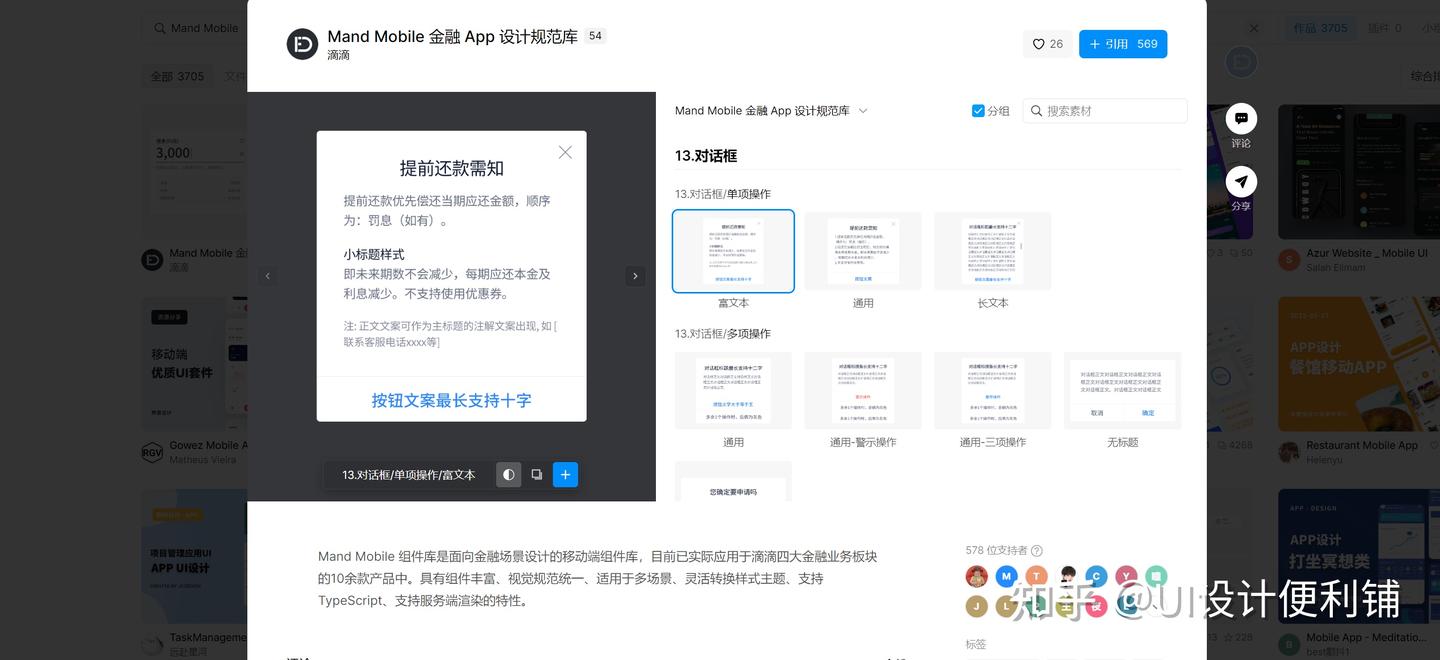Click the Matheus Vieira author name
This screenshot has width=1440, height=660.
tap(203, 460)
